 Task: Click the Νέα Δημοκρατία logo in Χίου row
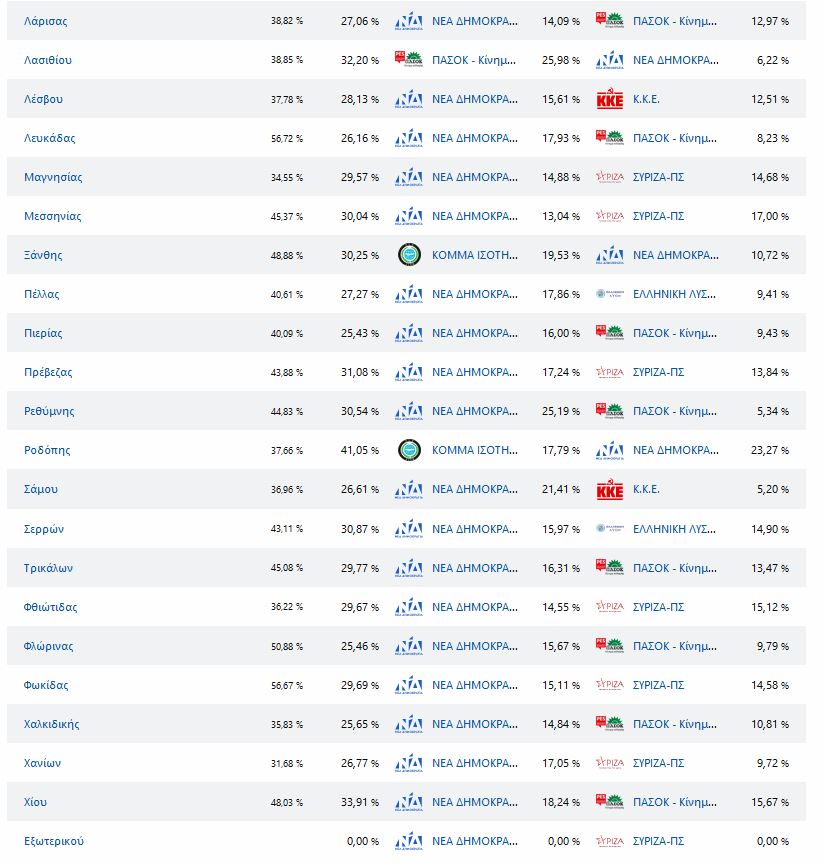click(409, 802)
